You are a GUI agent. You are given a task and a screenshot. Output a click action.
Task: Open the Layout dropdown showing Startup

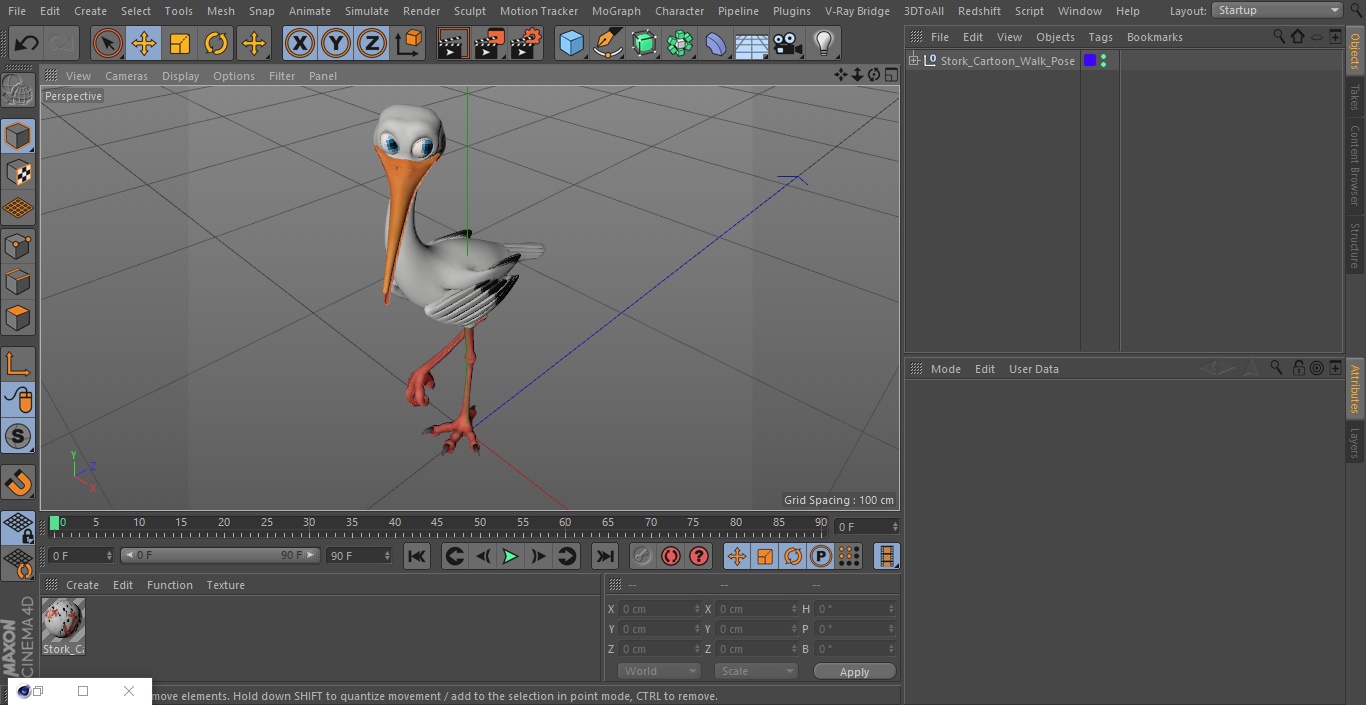tap(1278, 10)
